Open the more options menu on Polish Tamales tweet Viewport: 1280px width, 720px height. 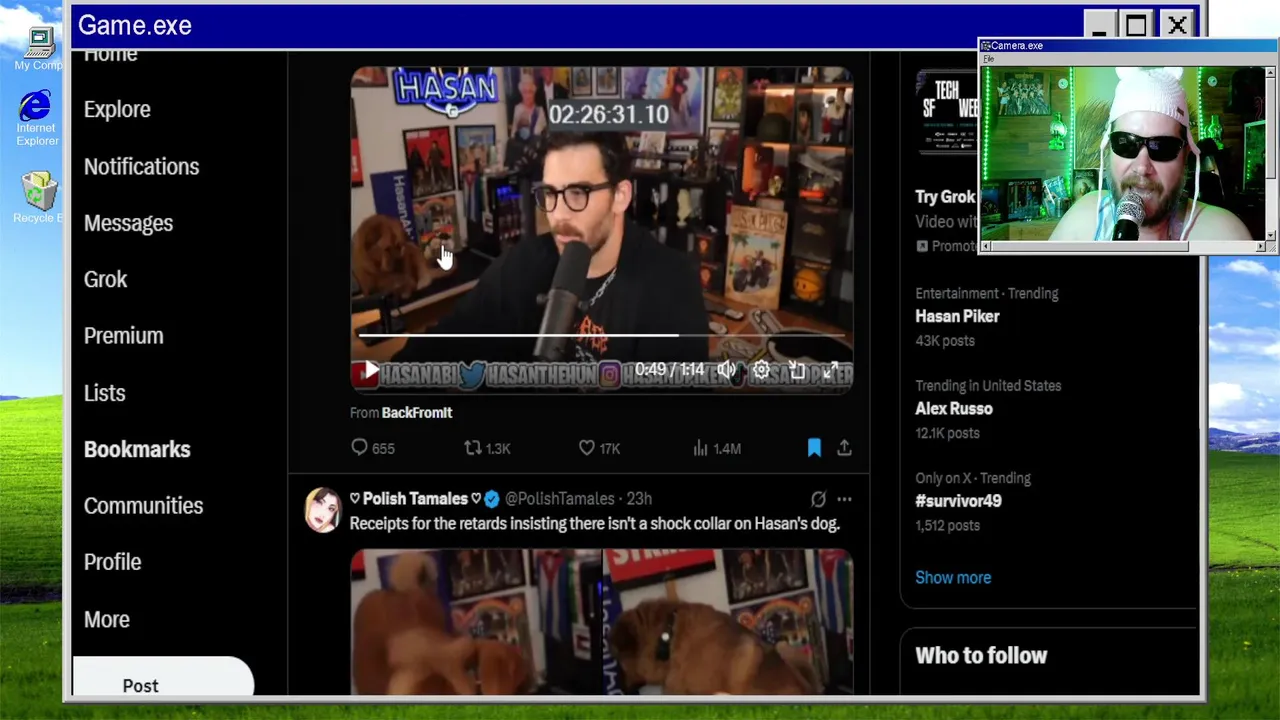(x=844, y=498)
